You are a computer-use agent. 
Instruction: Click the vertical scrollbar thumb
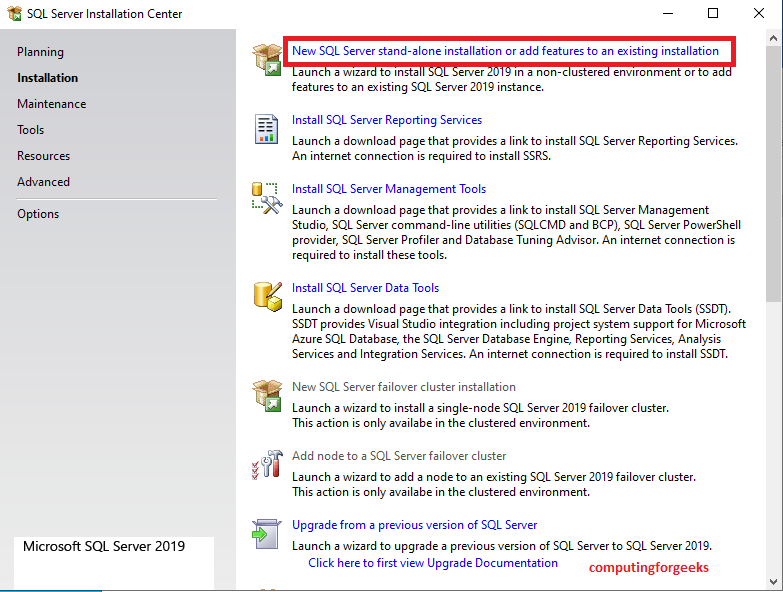(x=774, y=174)
